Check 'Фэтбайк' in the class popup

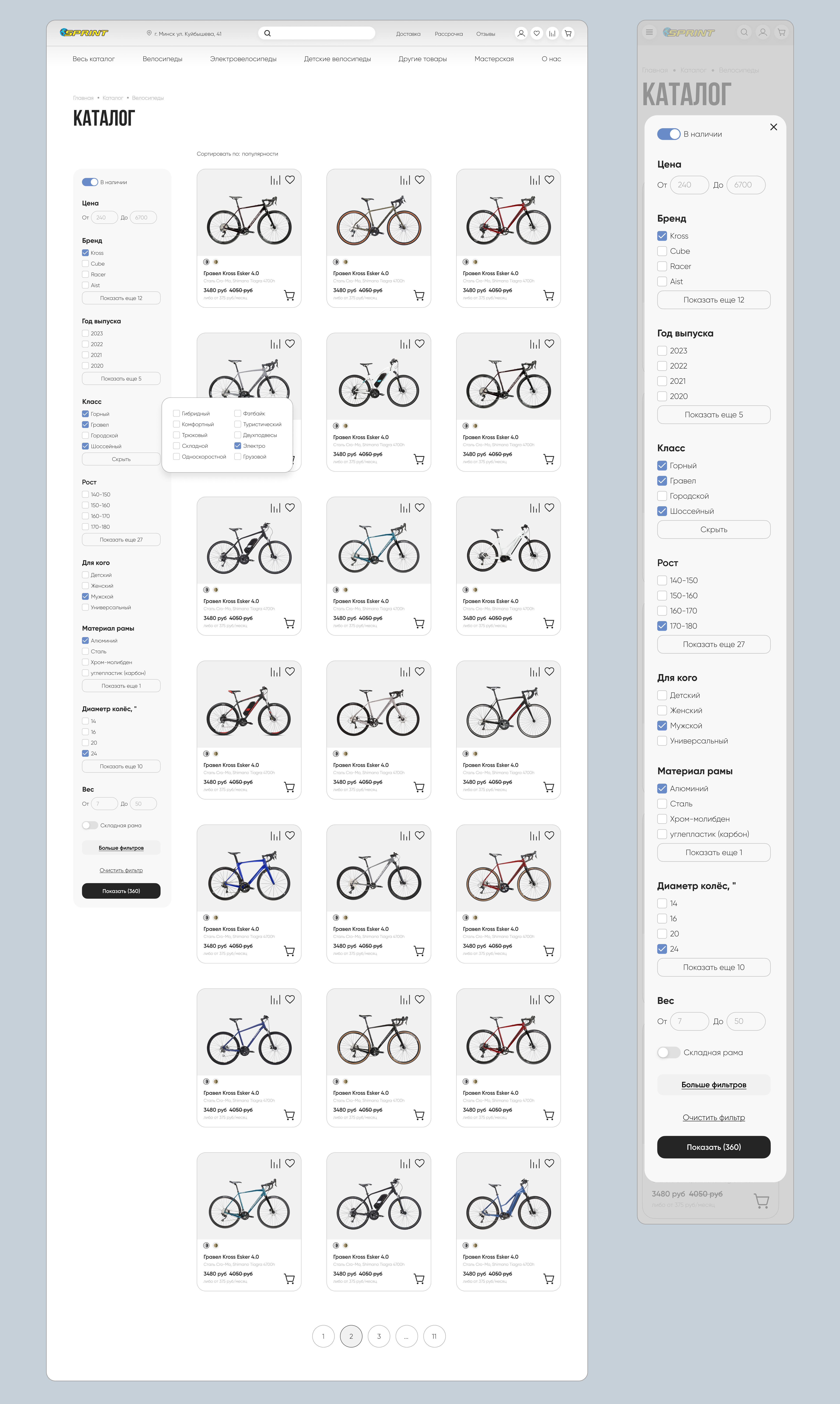click(238, 414)
